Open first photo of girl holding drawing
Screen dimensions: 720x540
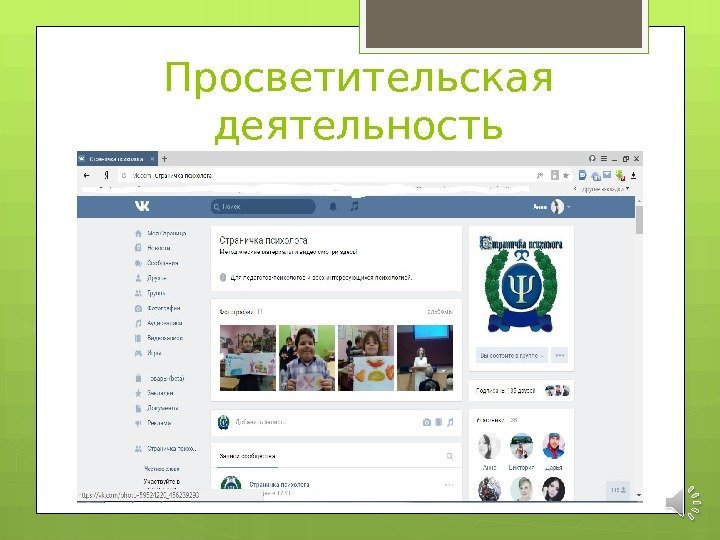pos(248,358)
